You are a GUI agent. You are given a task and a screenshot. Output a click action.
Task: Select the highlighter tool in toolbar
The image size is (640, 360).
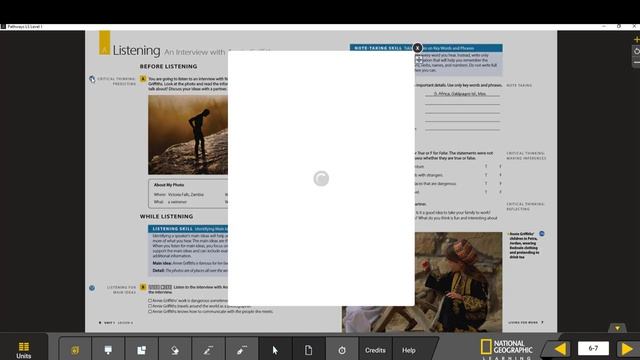(x=242, y=350)
